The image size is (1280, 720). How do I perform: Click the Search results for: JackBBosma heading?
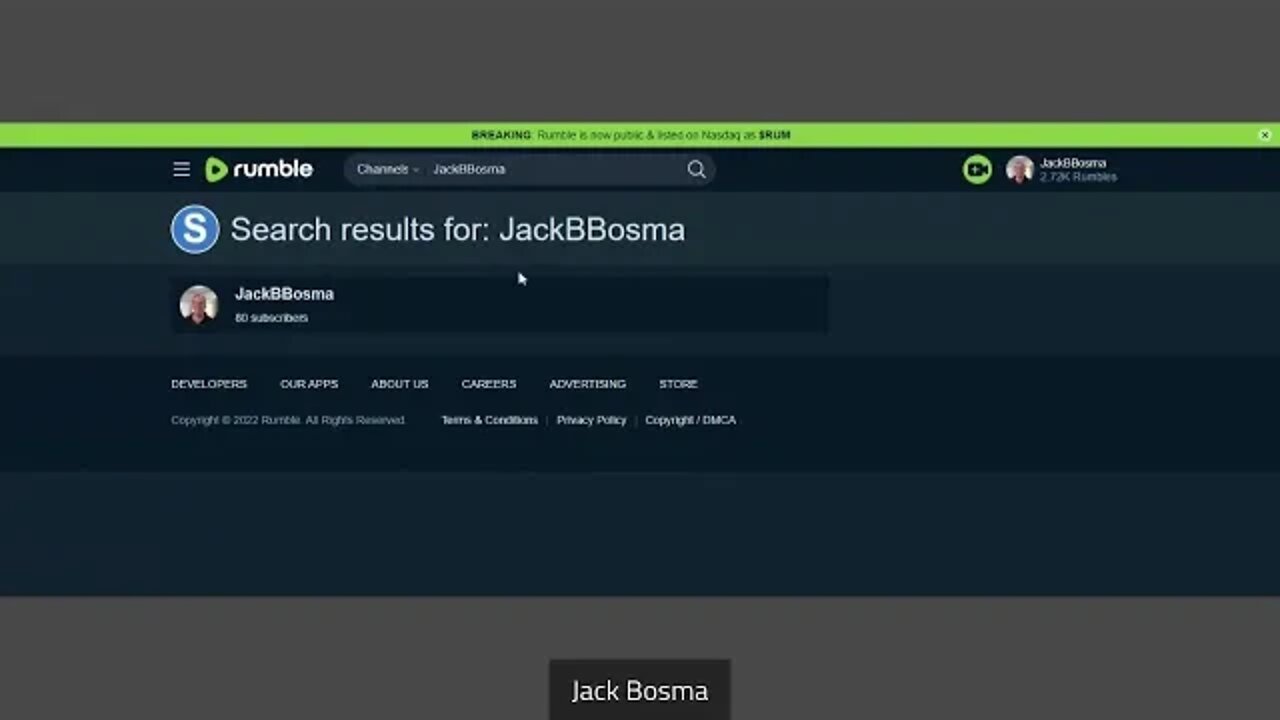pyautogui.click(x=458, y=229)
